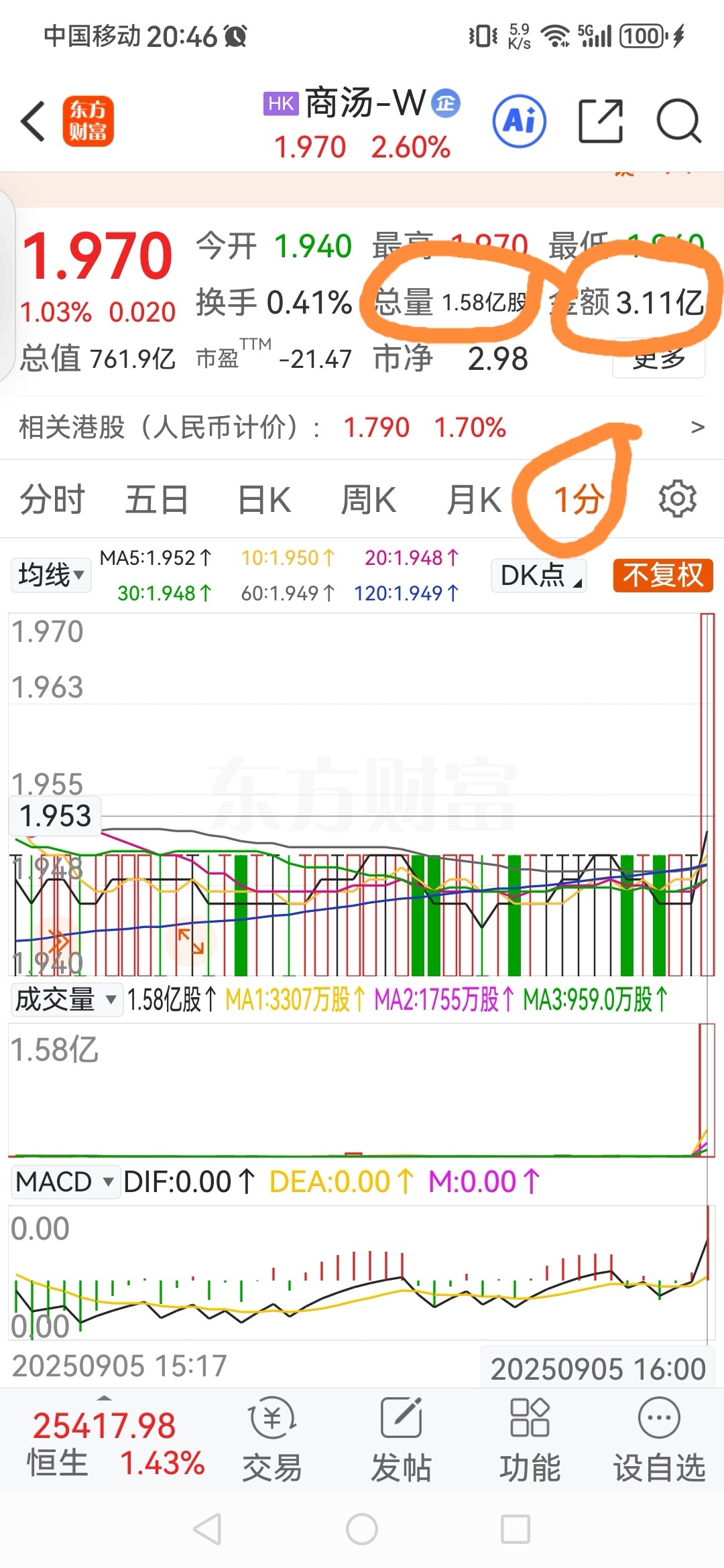
Task: Tap 总量 1.58亿股 value
Action: coord(450,302)
